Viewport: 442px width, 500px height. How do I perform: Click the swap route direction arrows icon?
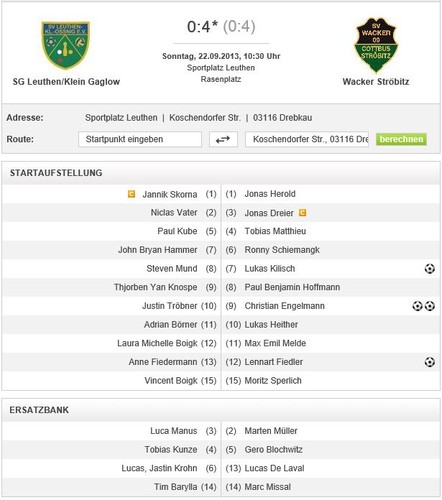(x=223, y=139)
